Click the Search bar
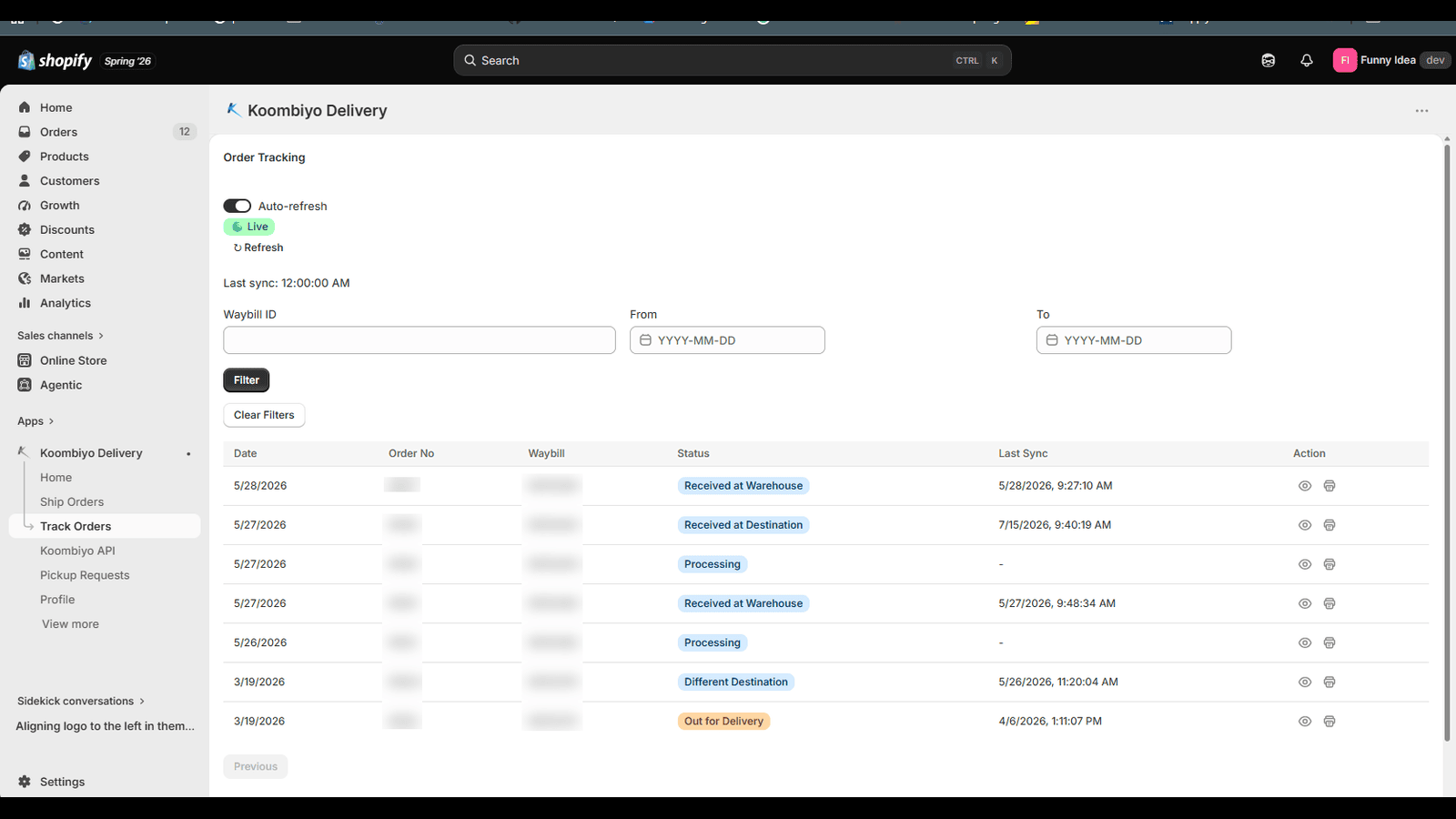This screenshot has width=1456, height=819. tap(732, 60)
